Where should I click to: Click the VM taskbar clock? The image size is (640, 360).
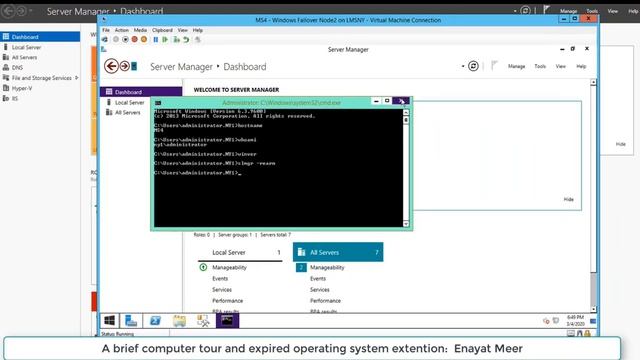pyautogui.click(x=575, y=320)
